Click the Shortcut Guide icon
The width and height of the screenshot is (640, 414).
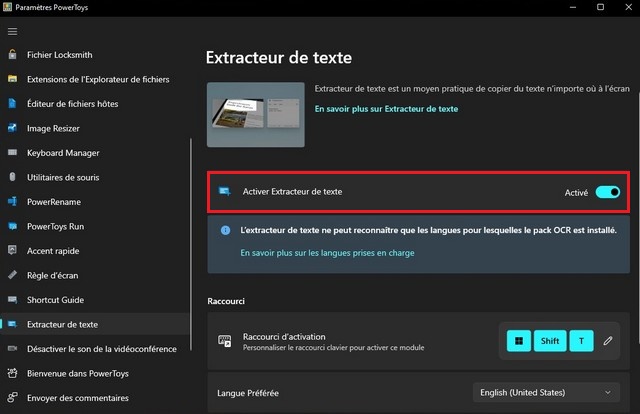[13, 300]
